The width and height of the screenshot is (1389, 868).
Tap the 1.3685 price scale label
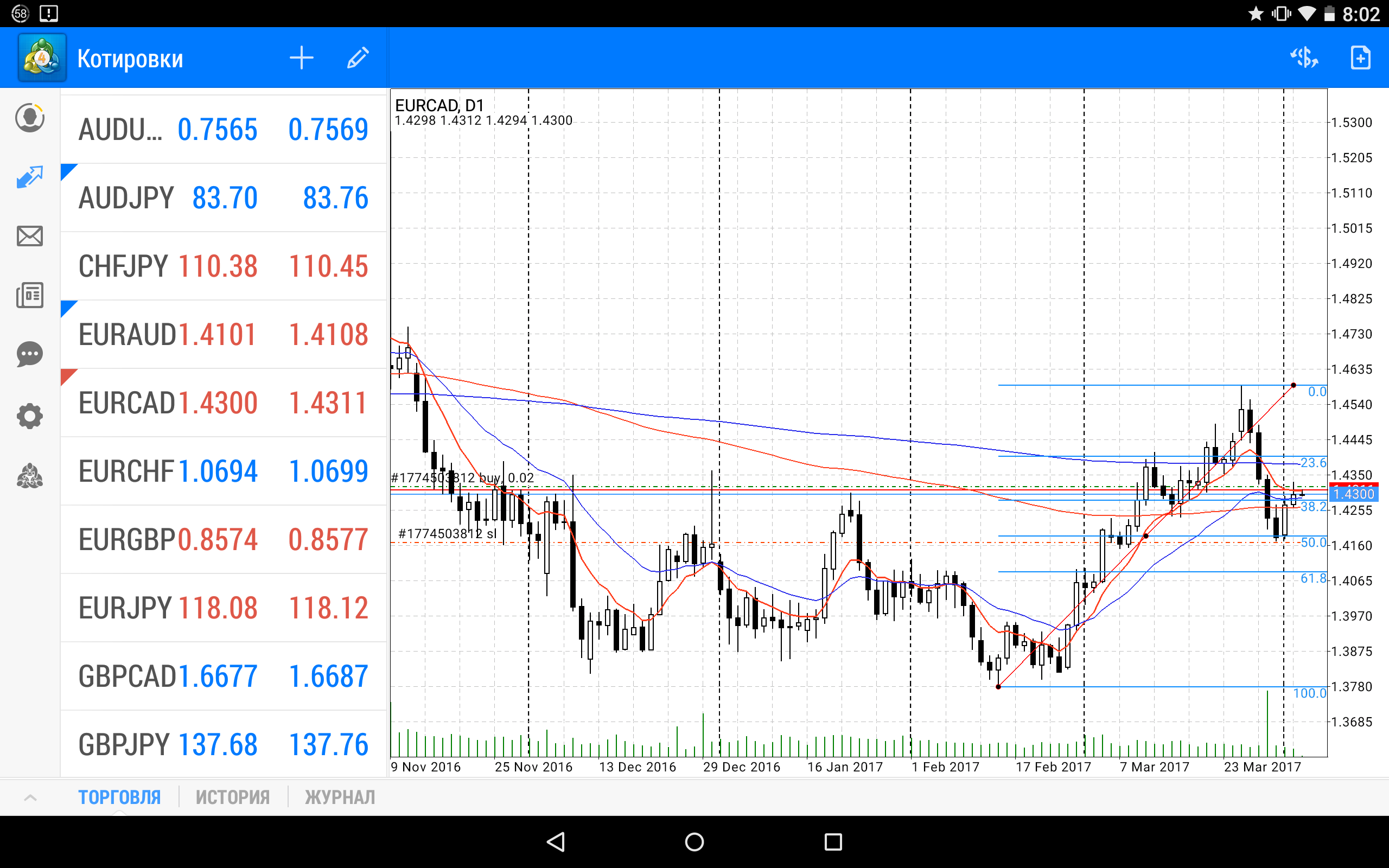tap(1352, 722)
